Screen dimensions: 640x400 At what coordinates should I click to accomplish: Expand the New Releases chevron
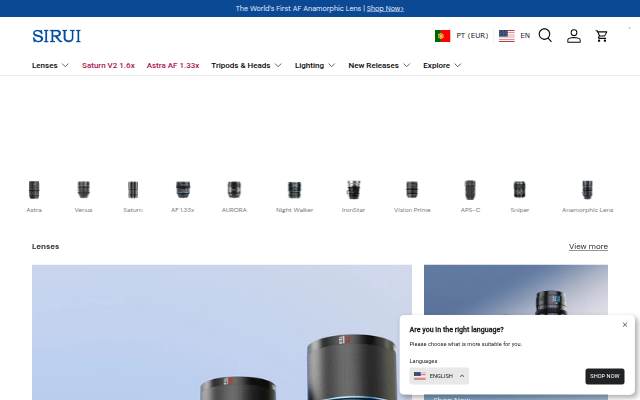tap(407, 65)
